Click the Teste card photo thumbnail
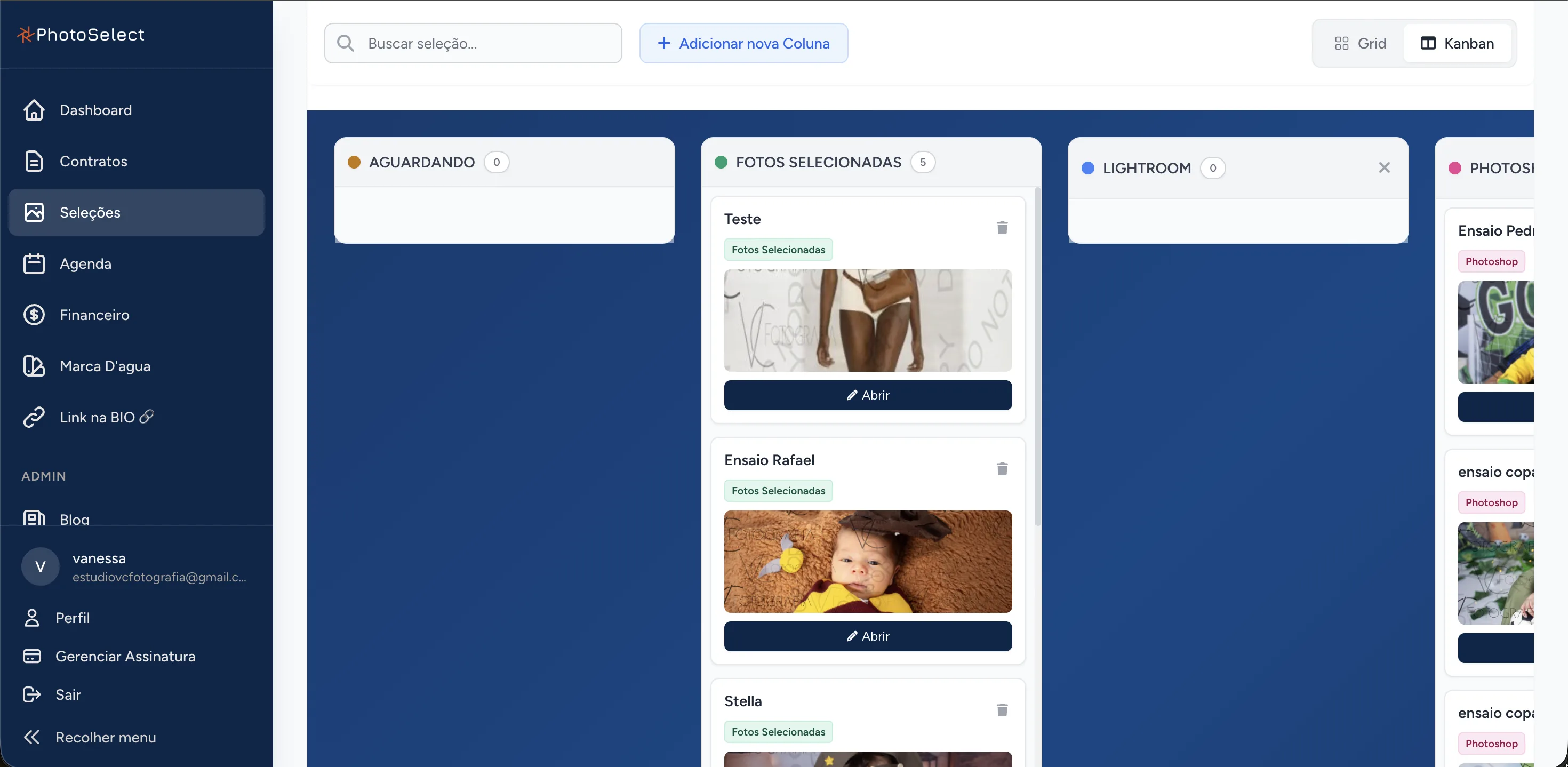 (867, 320)
